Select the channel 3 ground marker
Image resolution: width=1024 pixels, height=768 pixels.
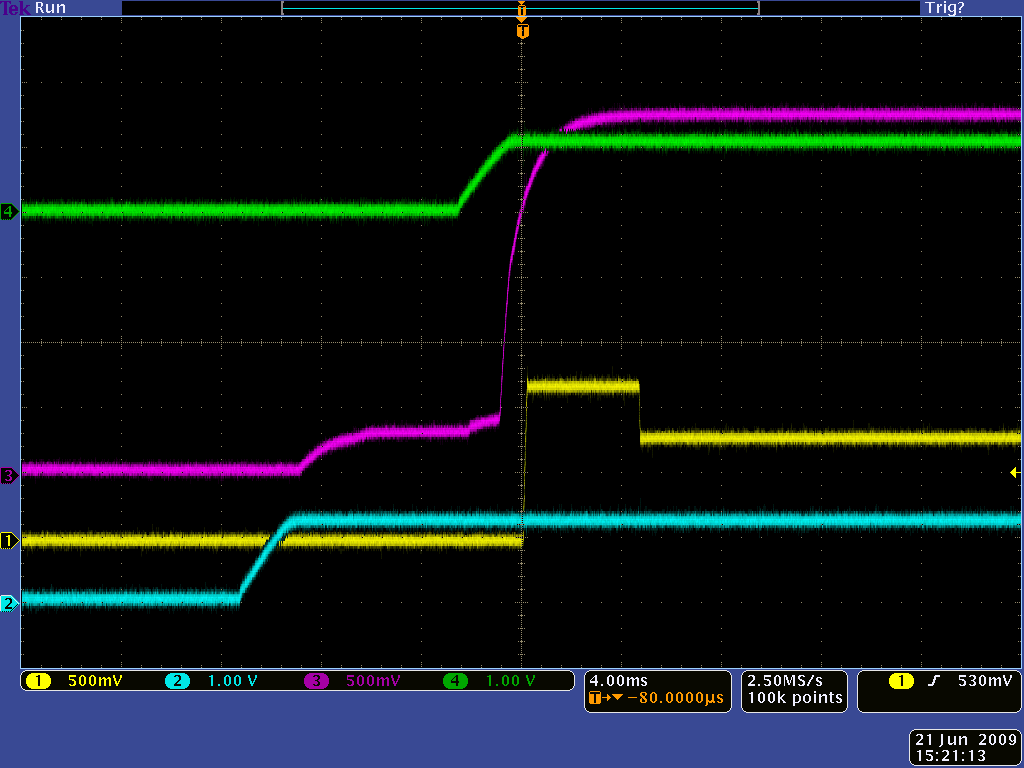click(9, 476)
